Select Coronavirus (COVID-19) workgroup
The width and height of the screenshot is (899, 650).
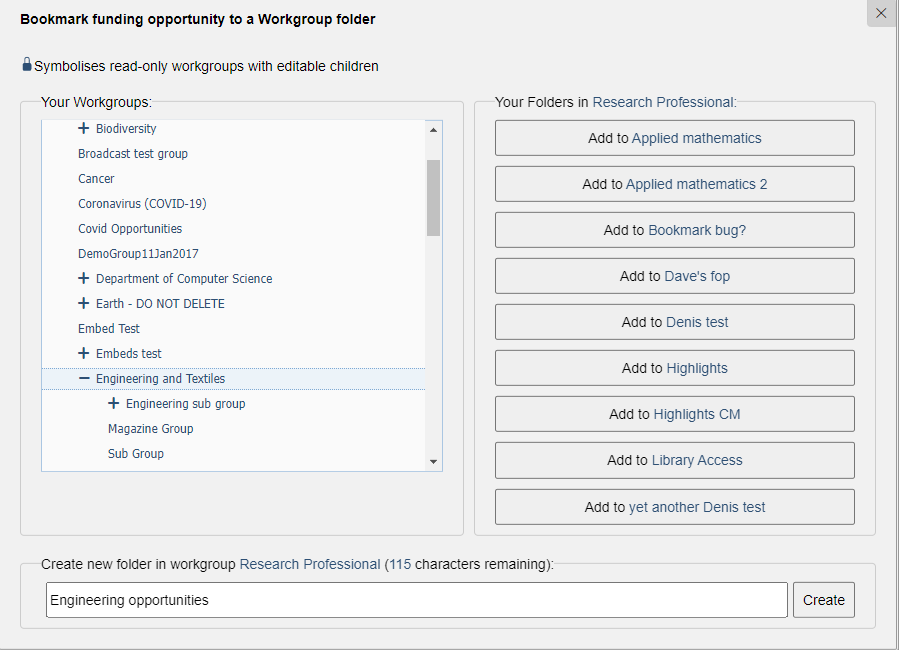(142, 204)
